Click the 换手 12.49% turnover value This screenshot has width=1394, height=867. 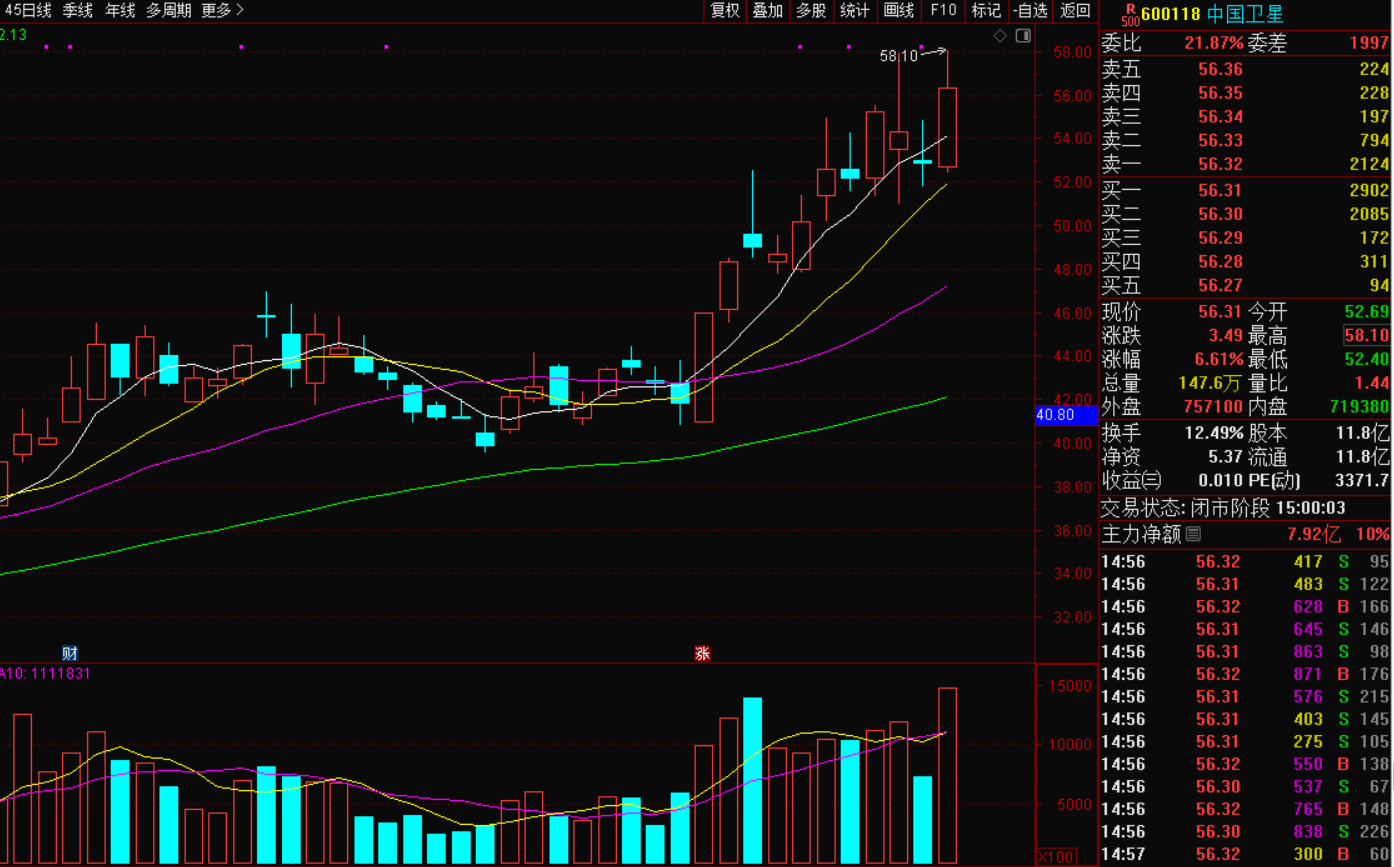1213,434
